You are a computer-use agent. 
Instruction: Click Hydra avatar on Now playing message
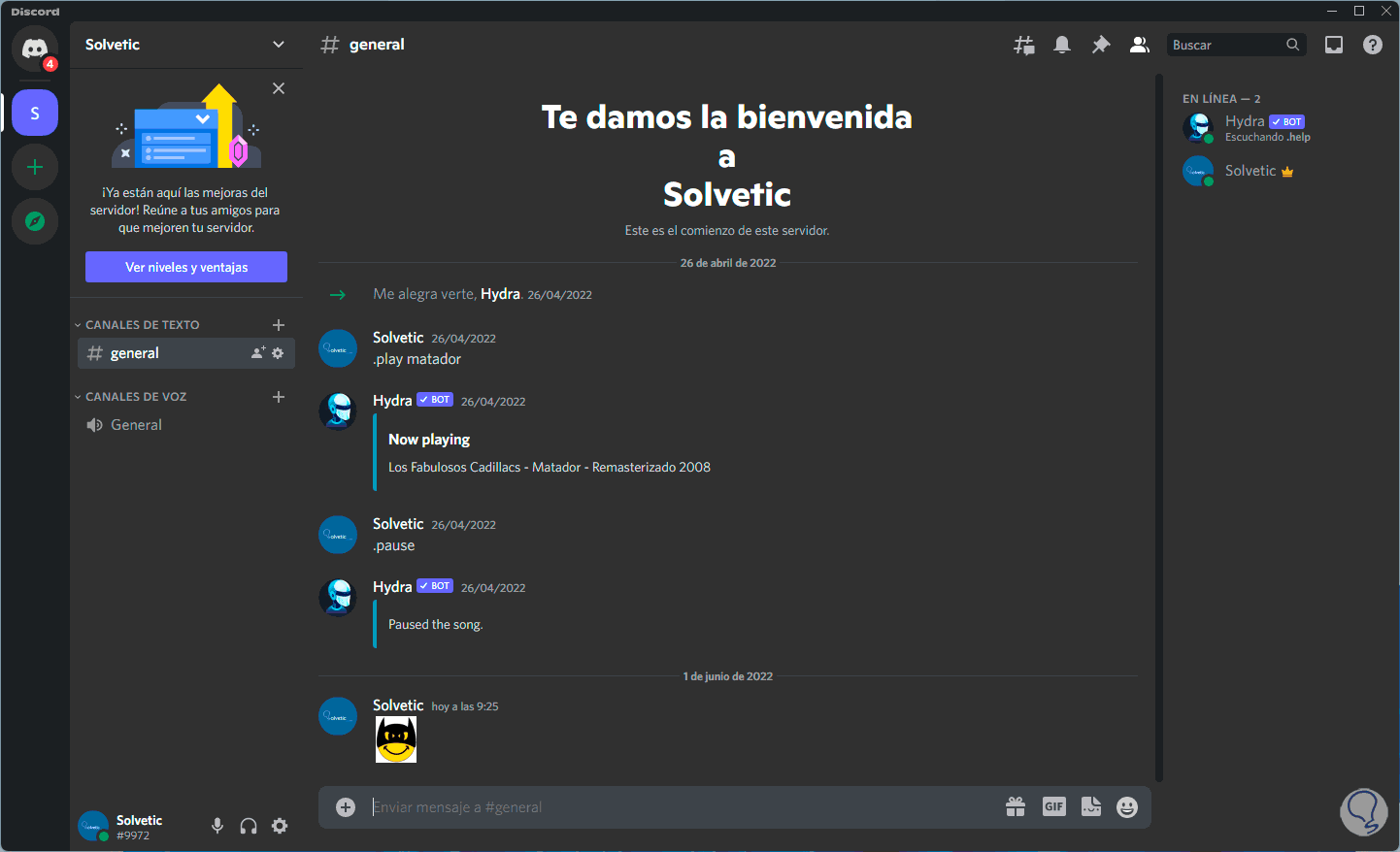tap(338, 411)
